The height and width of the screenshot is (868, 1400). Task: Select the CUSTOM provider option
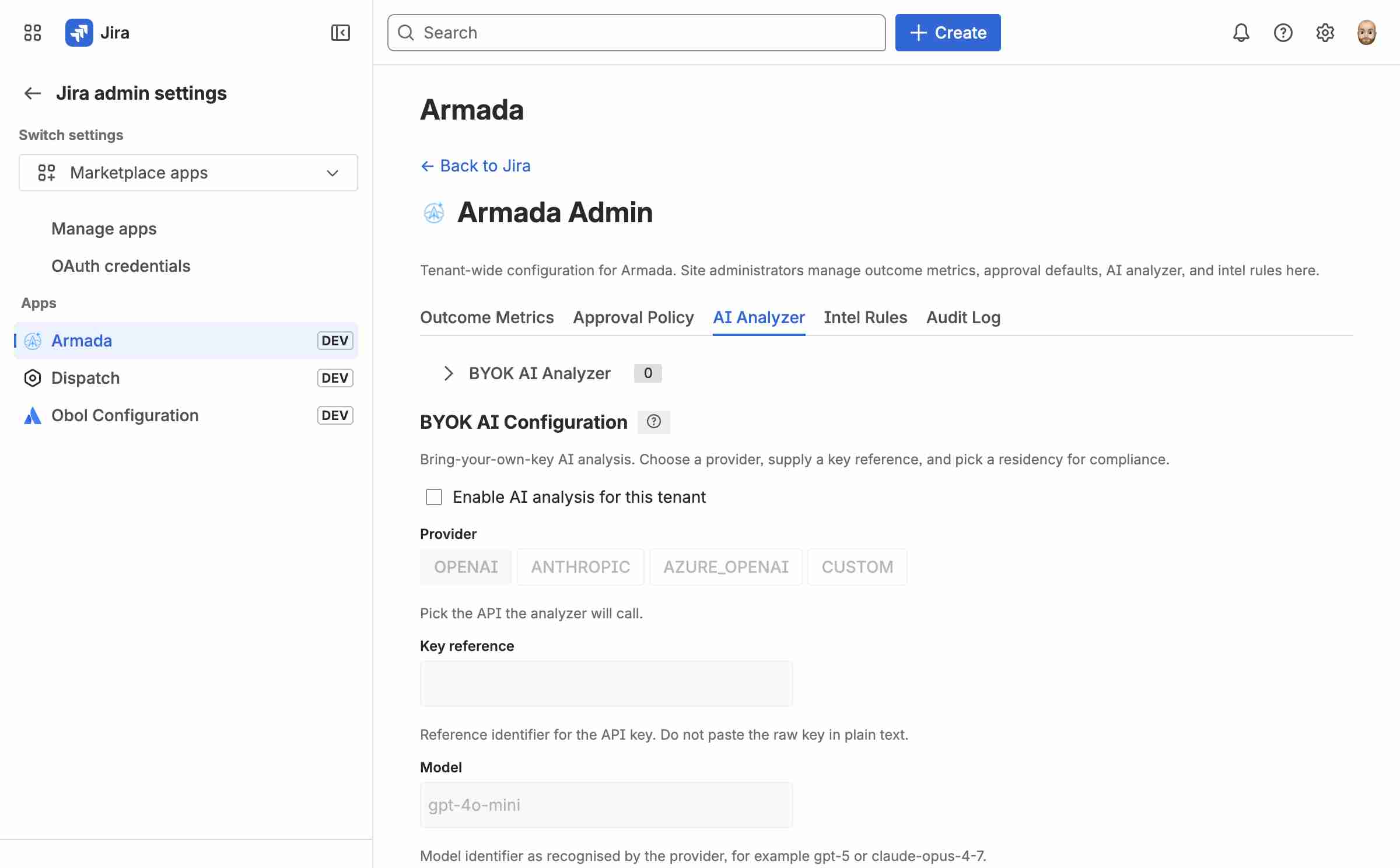pyautogui.click(x=857, y=567)
